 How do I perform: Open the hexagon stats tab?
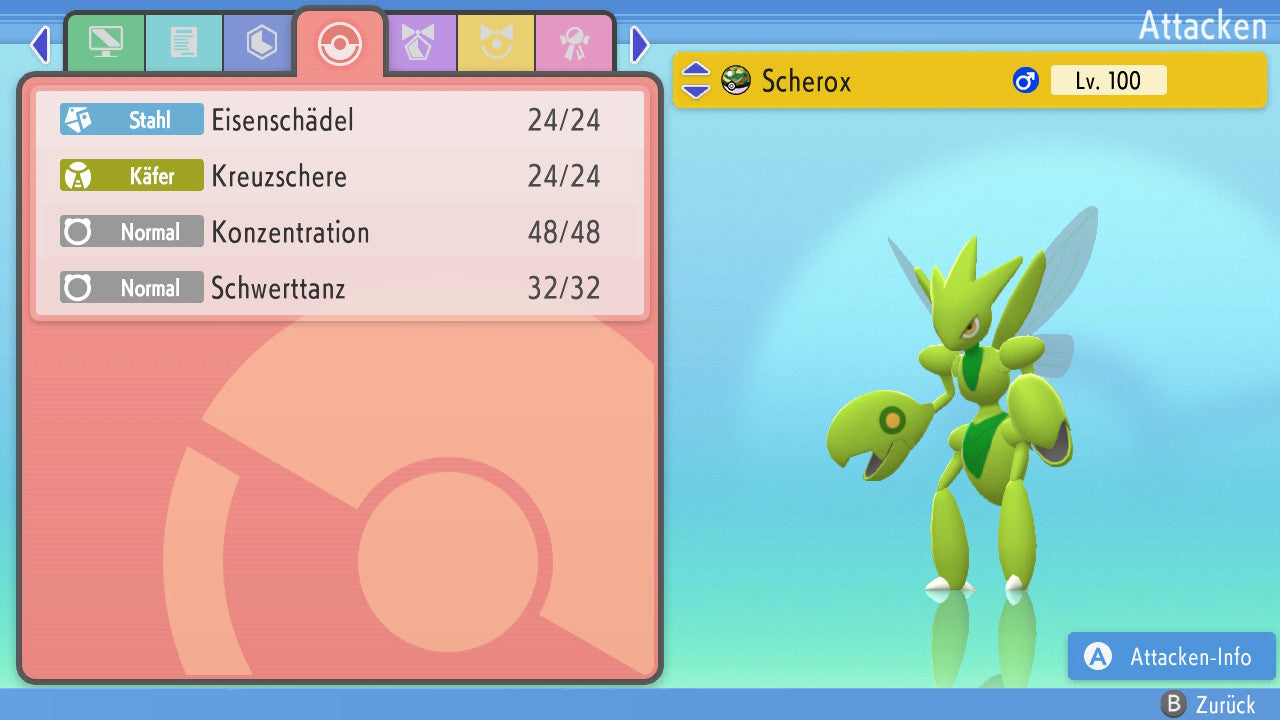tap(261, 43)
